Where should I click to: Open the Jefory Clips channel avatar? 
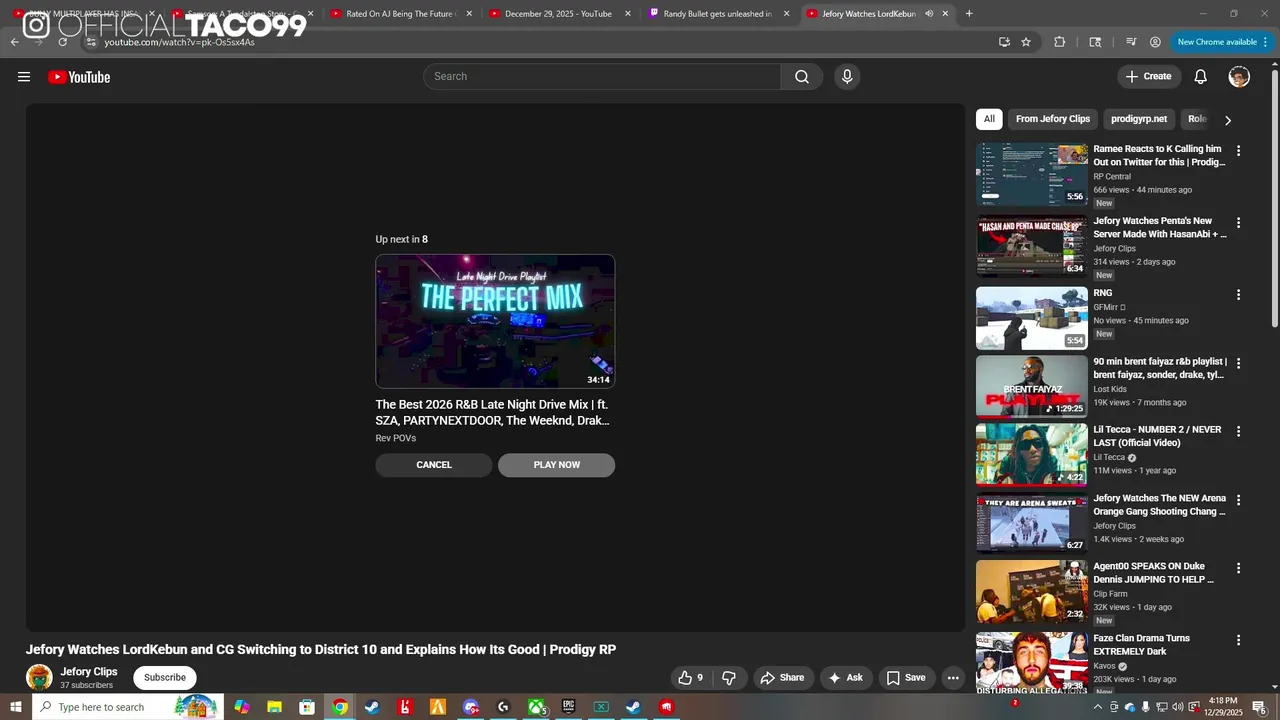click(39, 677)
